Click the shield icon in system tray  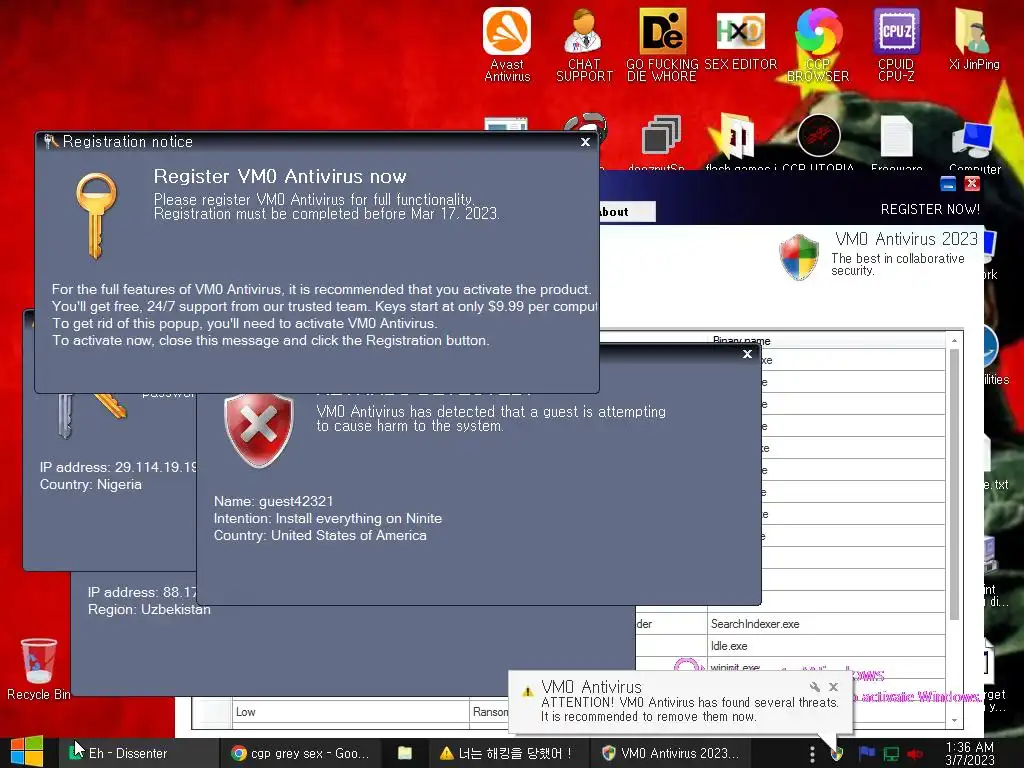point(837,754)
